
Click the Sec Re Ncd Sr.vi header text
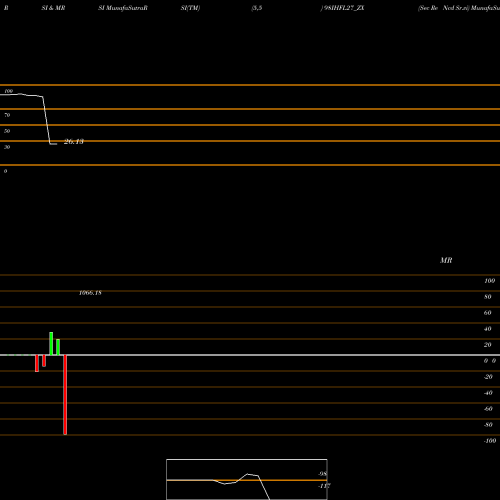point(444,8)
